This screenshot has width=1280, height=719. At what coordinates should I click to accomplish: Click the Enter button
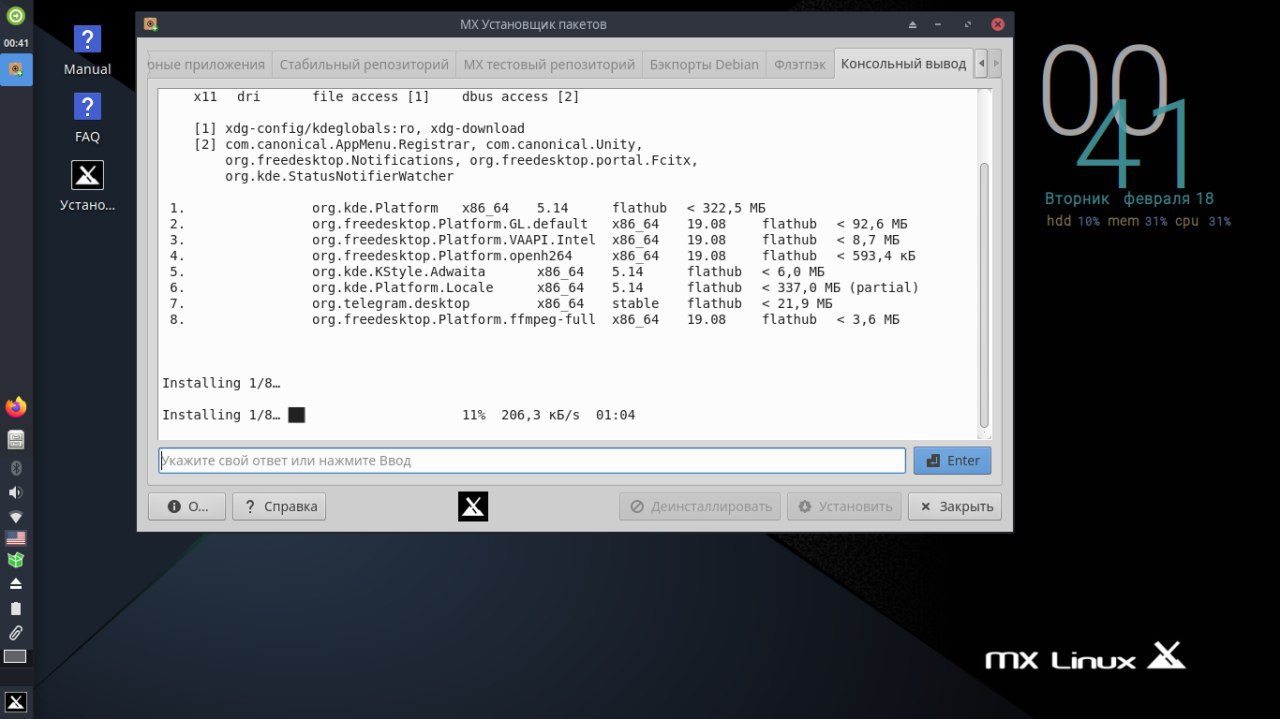pyautogui.click(x=952, y=460)
